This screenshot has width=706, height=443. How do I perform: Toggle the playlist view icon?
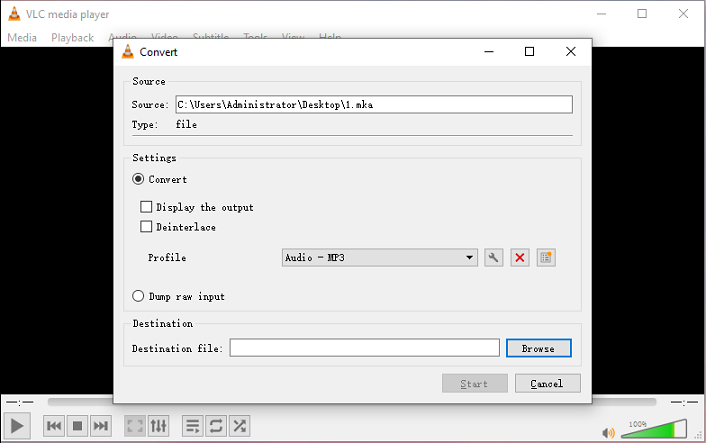click(193, 425)
